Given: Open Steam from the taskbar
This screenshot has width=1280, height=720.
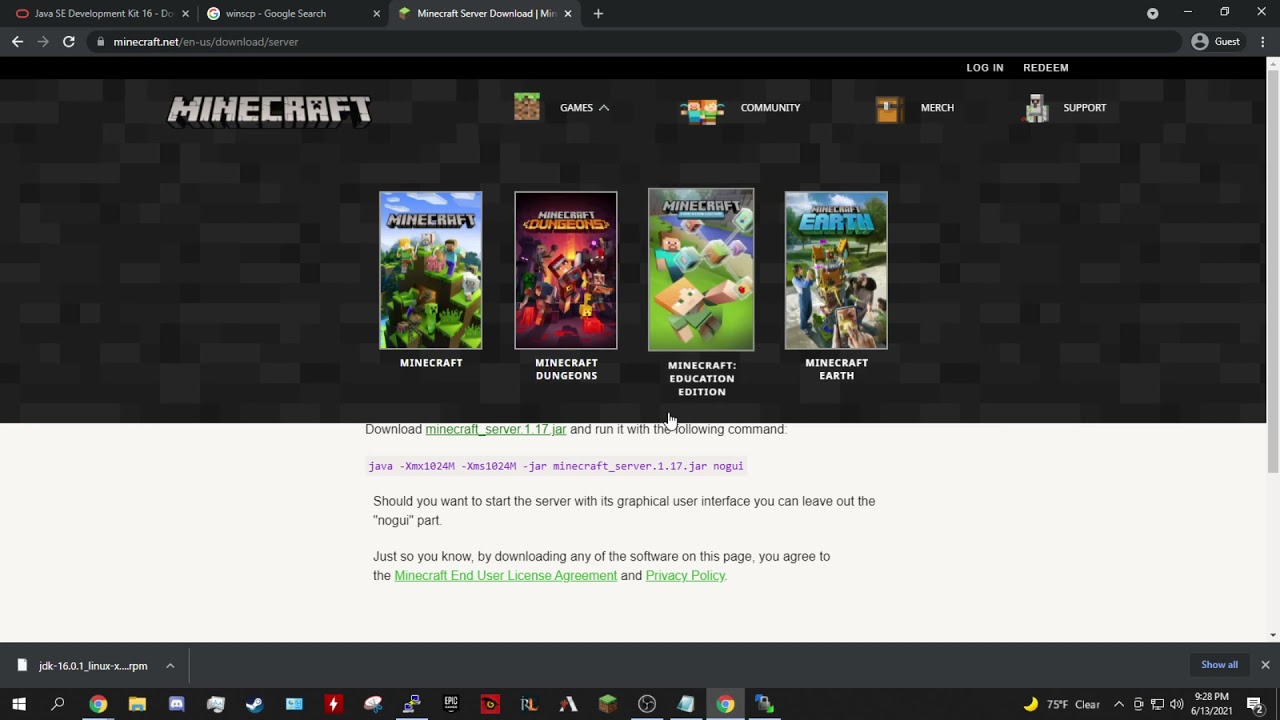Looking at the screenshot, I should (255, 704).
